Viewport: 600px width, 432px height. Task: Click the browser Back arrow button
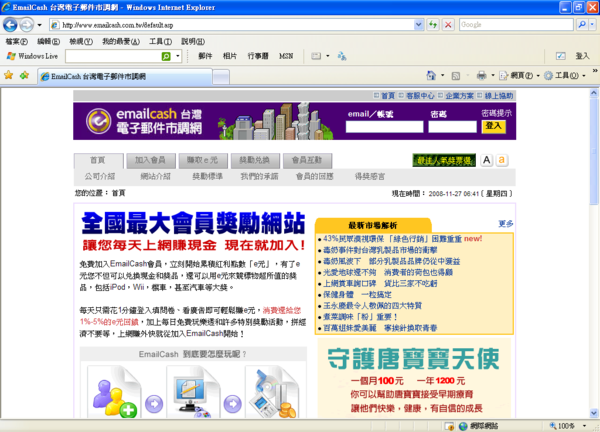10,25
